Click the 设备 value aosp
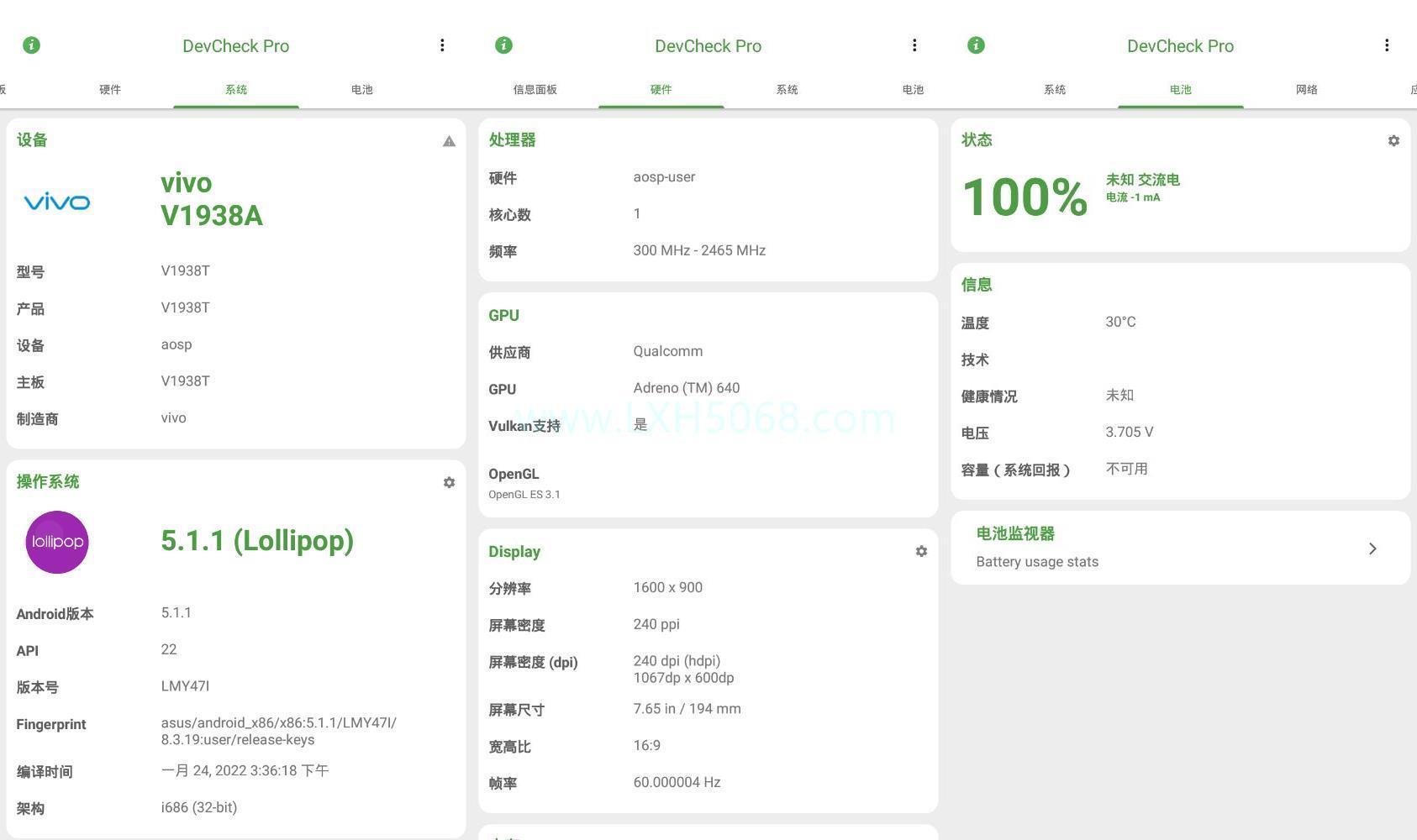The image size is (1417, 840). tap(176, 344)
